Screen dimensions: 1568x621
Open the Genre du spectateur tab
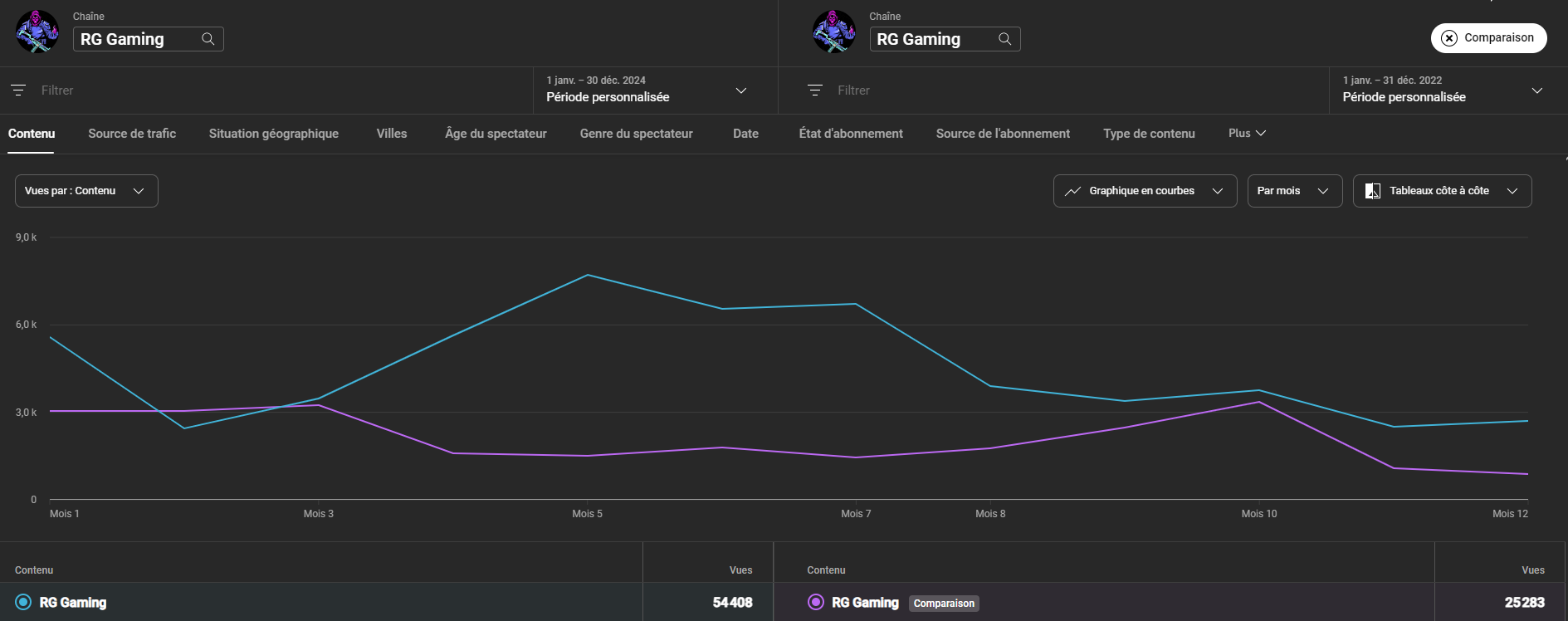(x=637, y=134)
